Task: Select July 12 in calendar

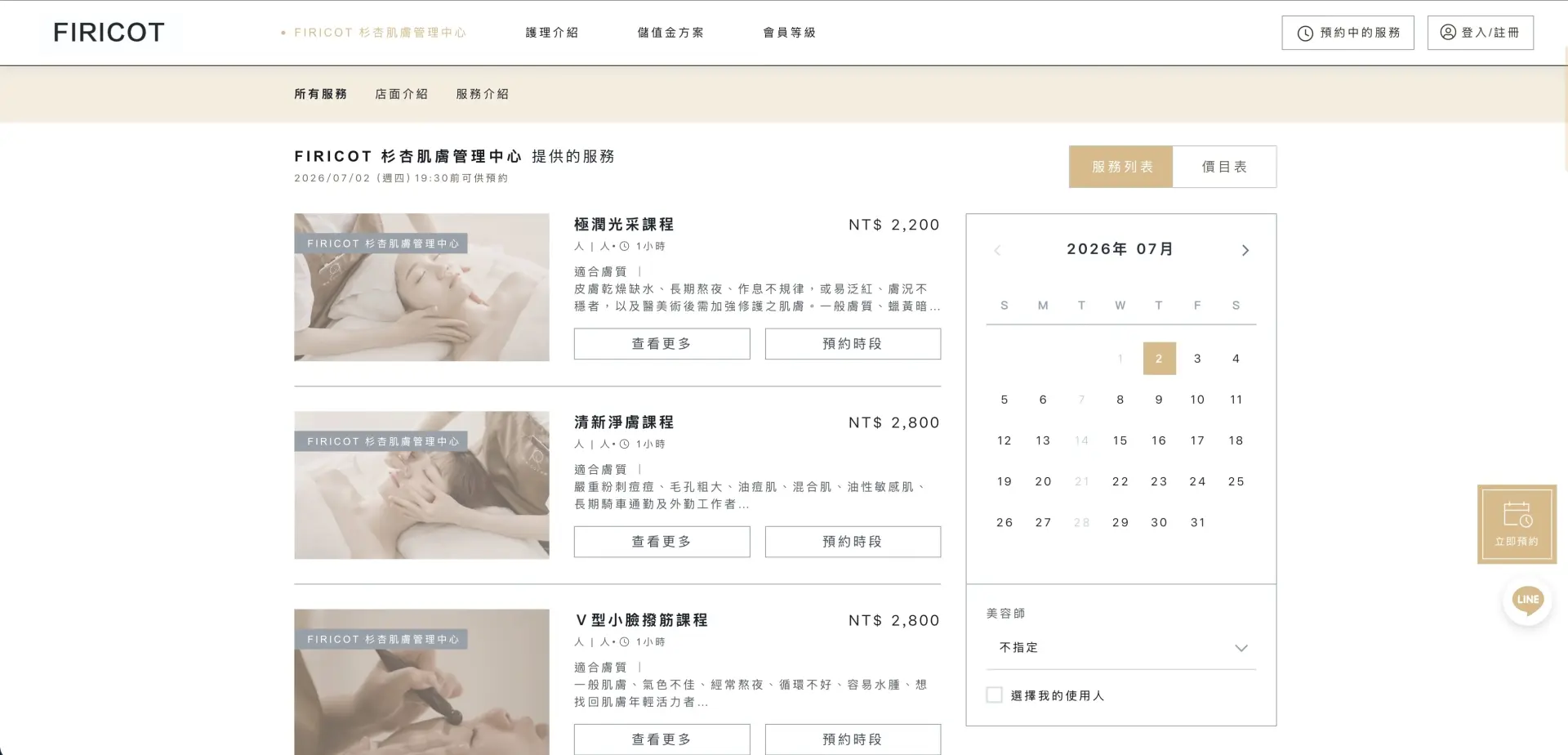Action: click(1004, 440)
